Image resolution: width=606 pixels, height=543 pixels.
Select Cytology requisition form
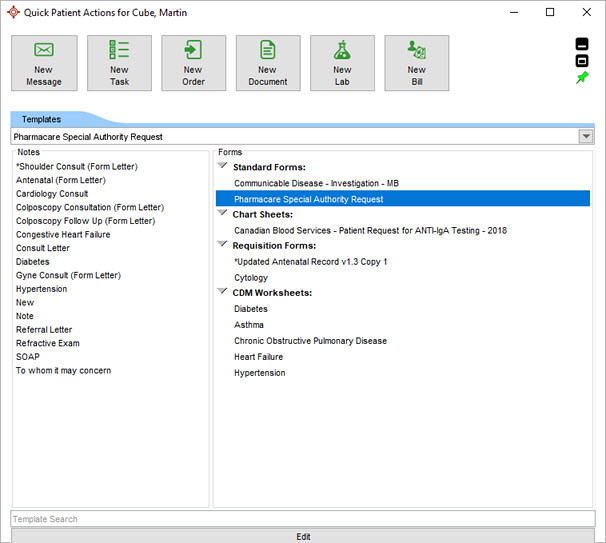pyautogui.click(x=251, y=278)
